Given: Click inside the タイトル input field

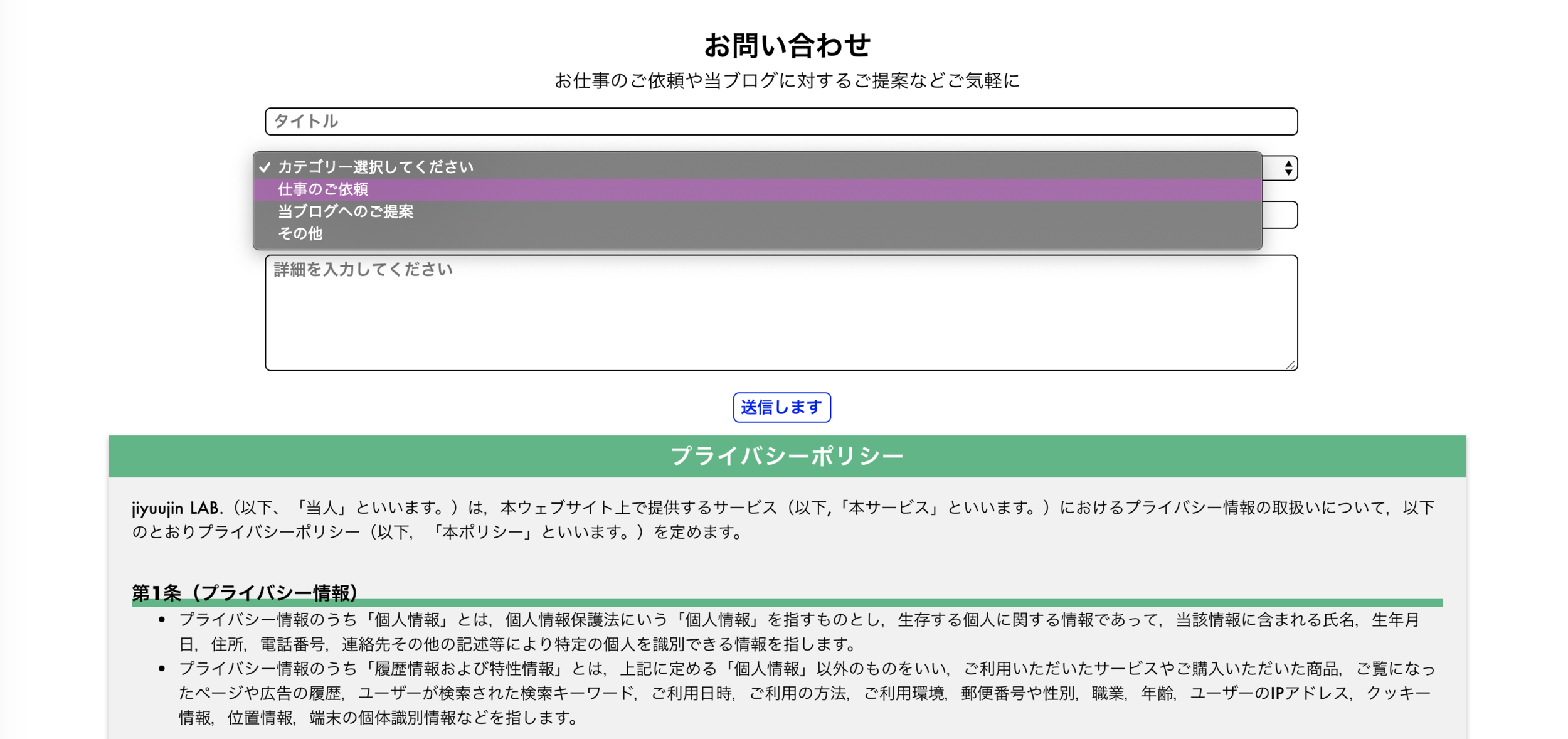Looking at the screenshot, I should 781,121.
